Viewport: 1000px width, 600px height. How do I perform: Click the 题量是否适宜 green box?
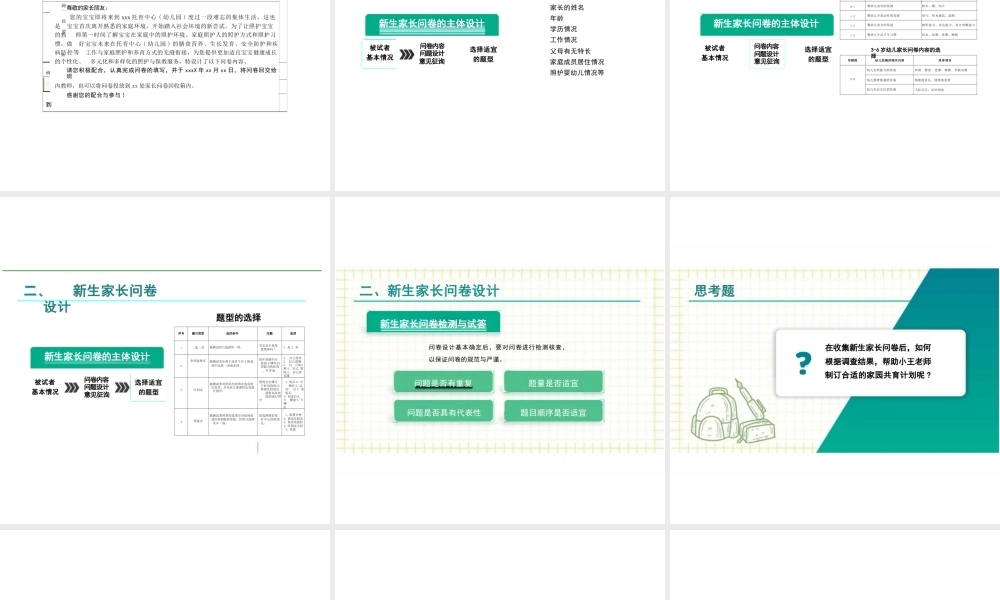553,383
